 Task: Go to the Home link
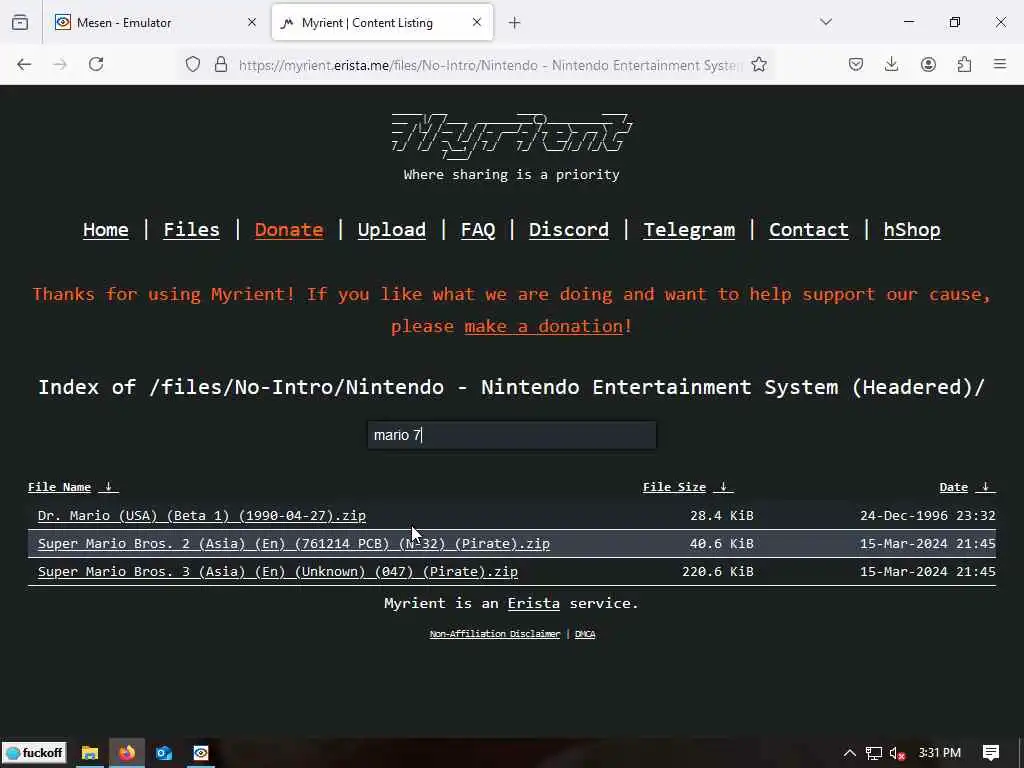(x=106, y=230)
